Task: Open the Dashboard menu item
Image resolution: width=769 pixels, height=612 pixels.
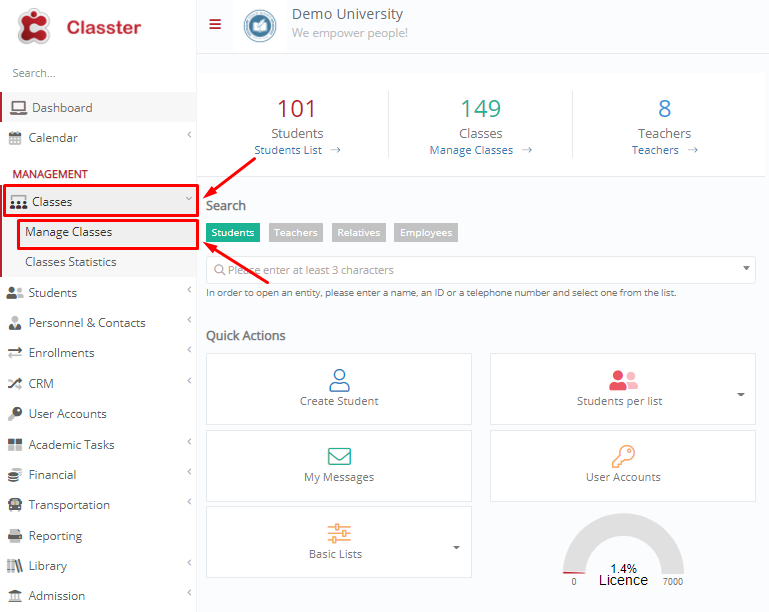Action: coord(99,107)
